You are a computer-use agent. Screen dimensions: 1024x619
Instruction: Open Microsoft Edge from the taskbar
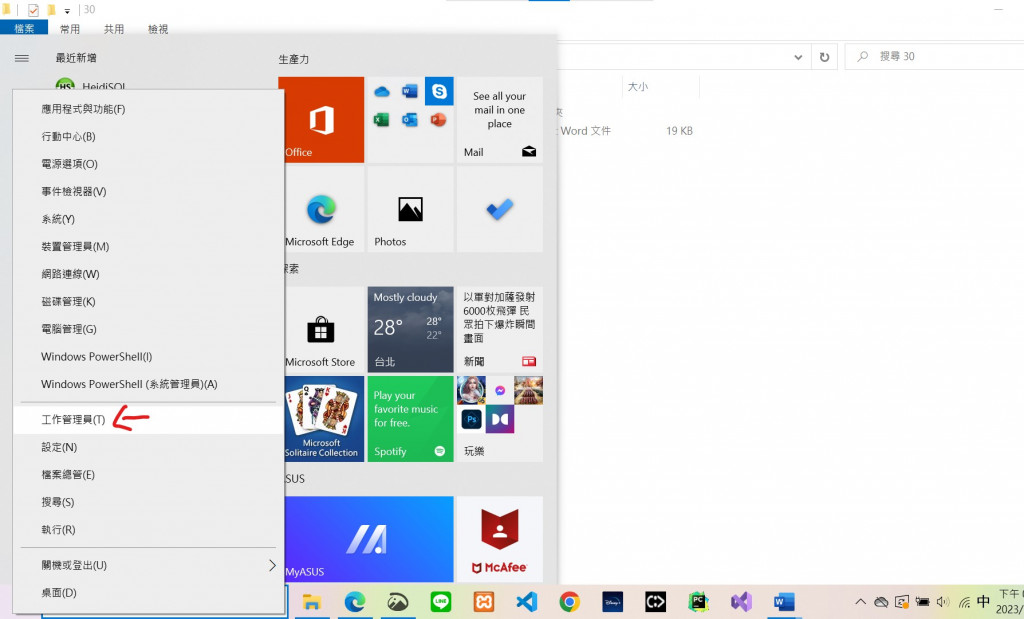coord(355,601)
